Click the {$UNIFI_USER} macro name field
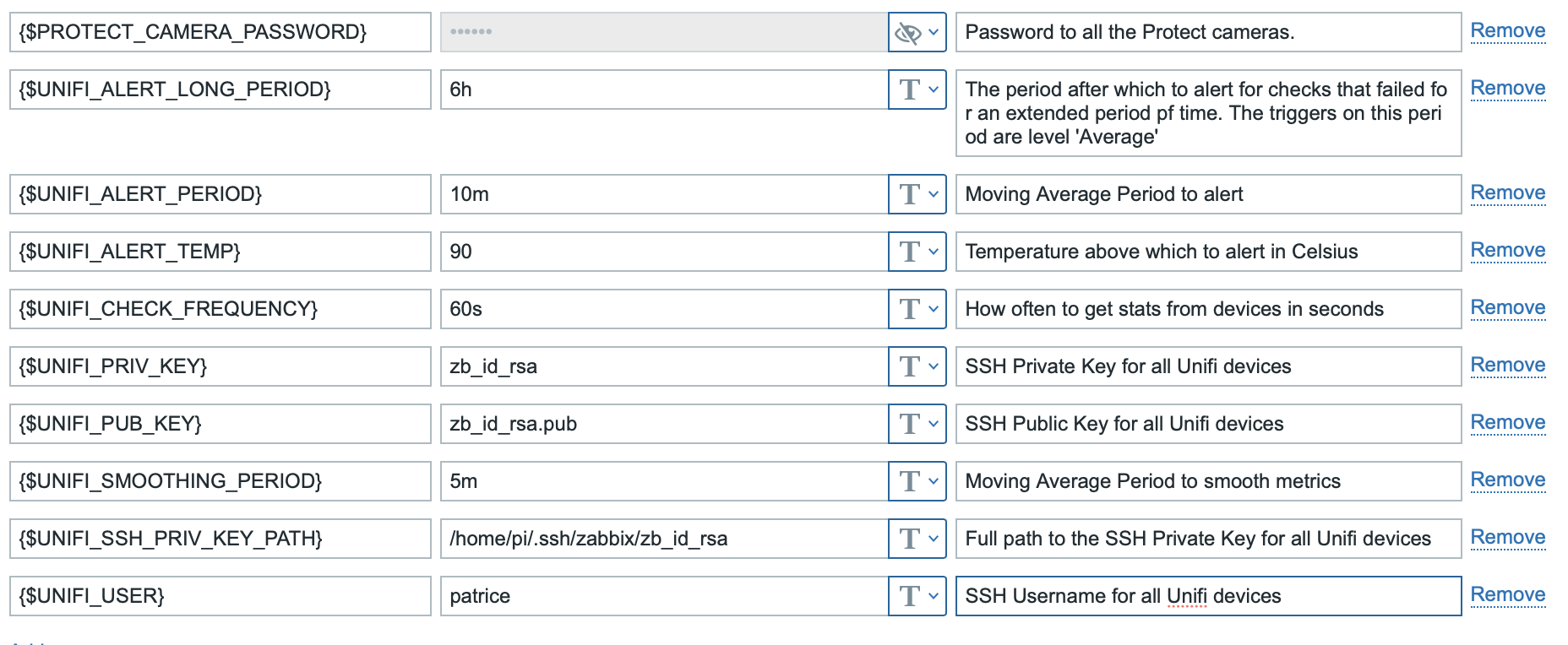1568x645 pixels. click(x=220, y=596)
